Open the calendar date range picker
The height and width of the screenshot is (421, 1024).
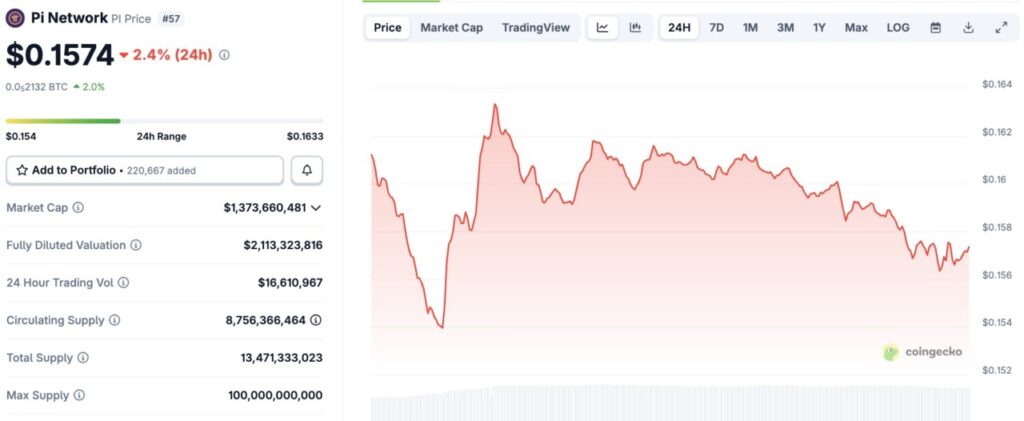pos(935,28)
